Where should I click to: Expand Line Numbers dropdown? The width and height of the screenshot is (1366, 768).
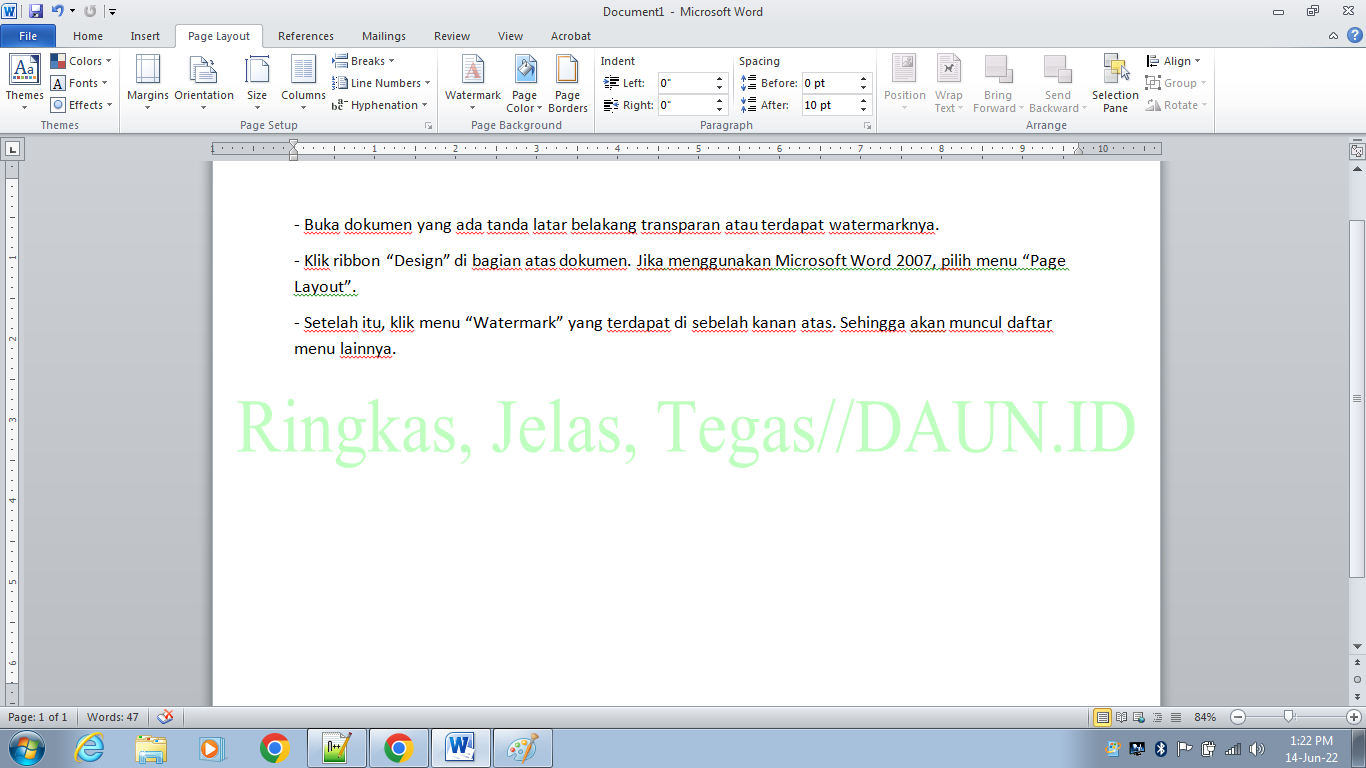(x=382, y=83)
